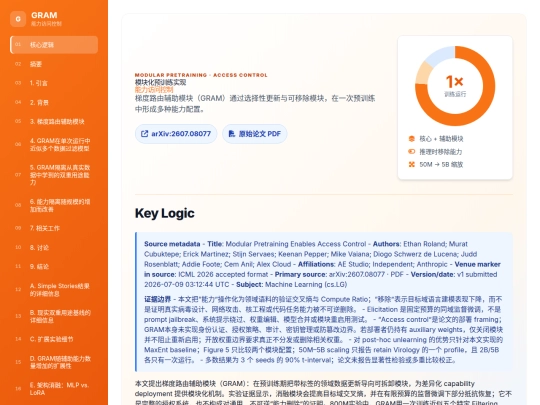Open 8. 讨论 section
This screenshot has width=540, height=405.
[x=54, y=247]
